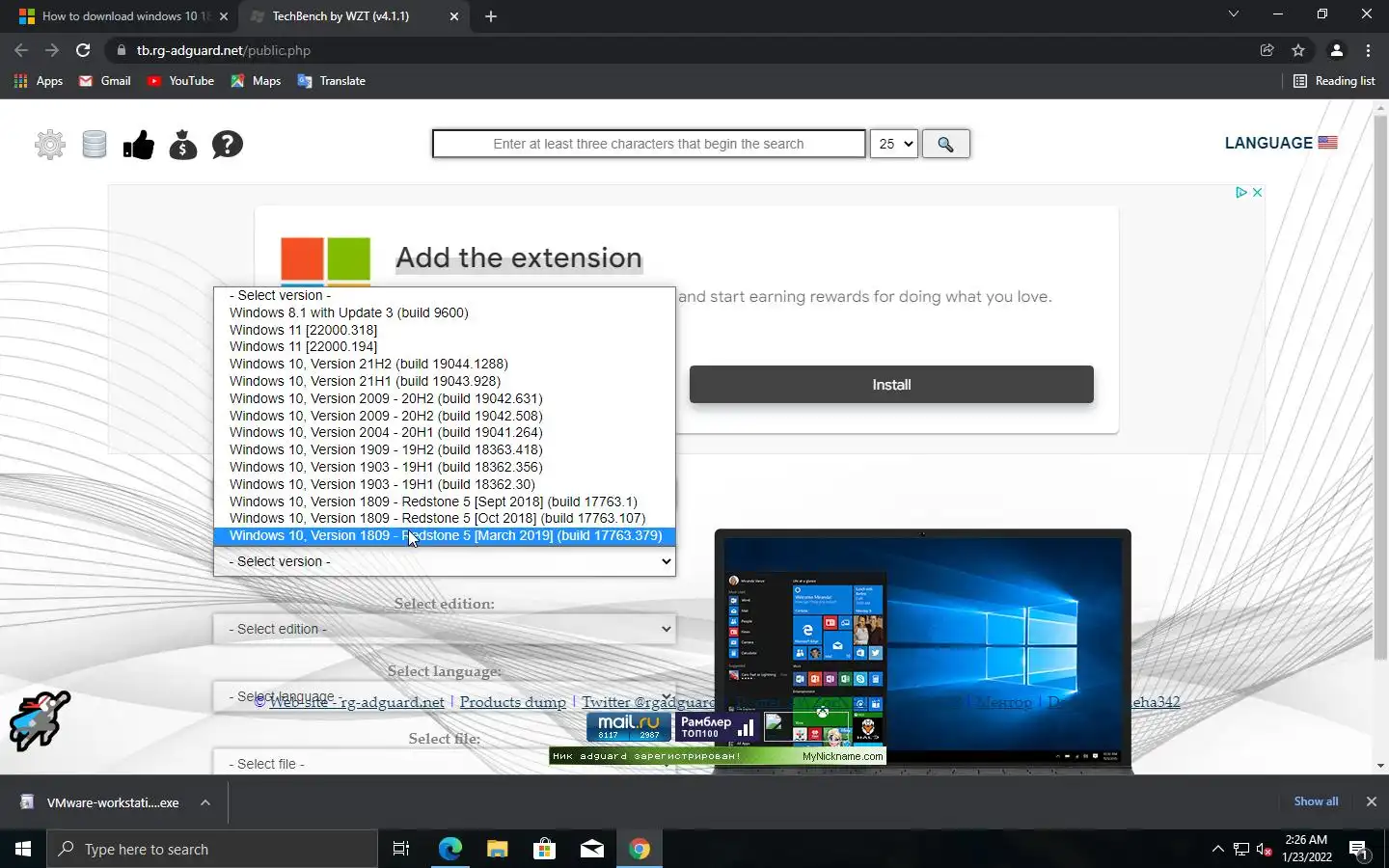The image size is (1389, 868).
Task: Open the settings gear icon on page
Action: [x=50, y=145]
